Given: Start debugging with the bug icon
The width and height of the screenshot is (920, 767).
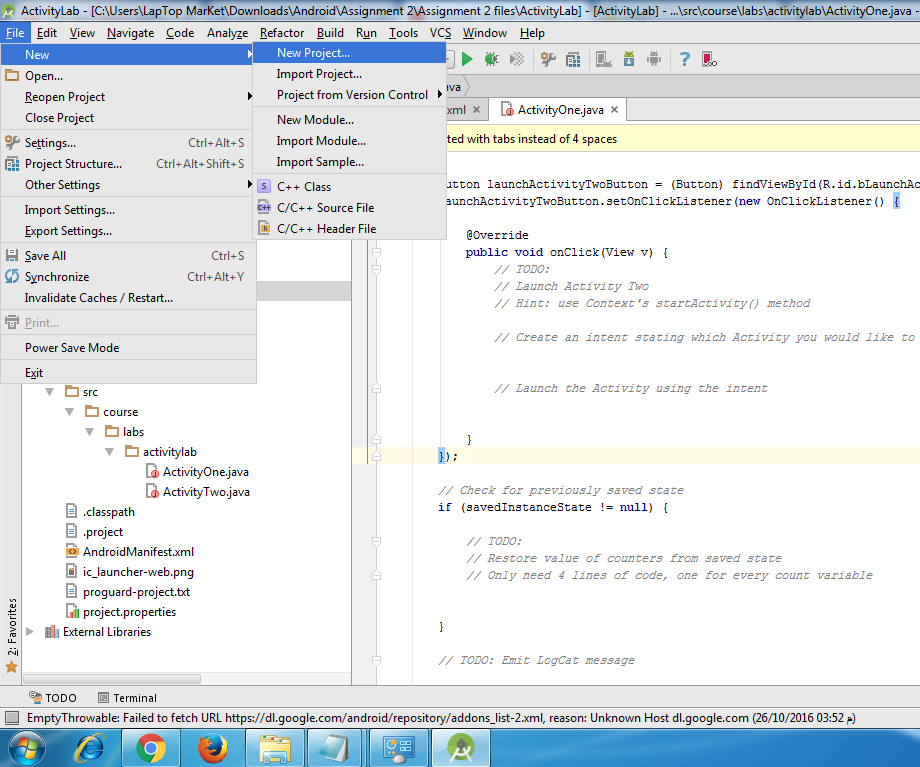Looking at the screenshot, I should click(x=492, y=59).
